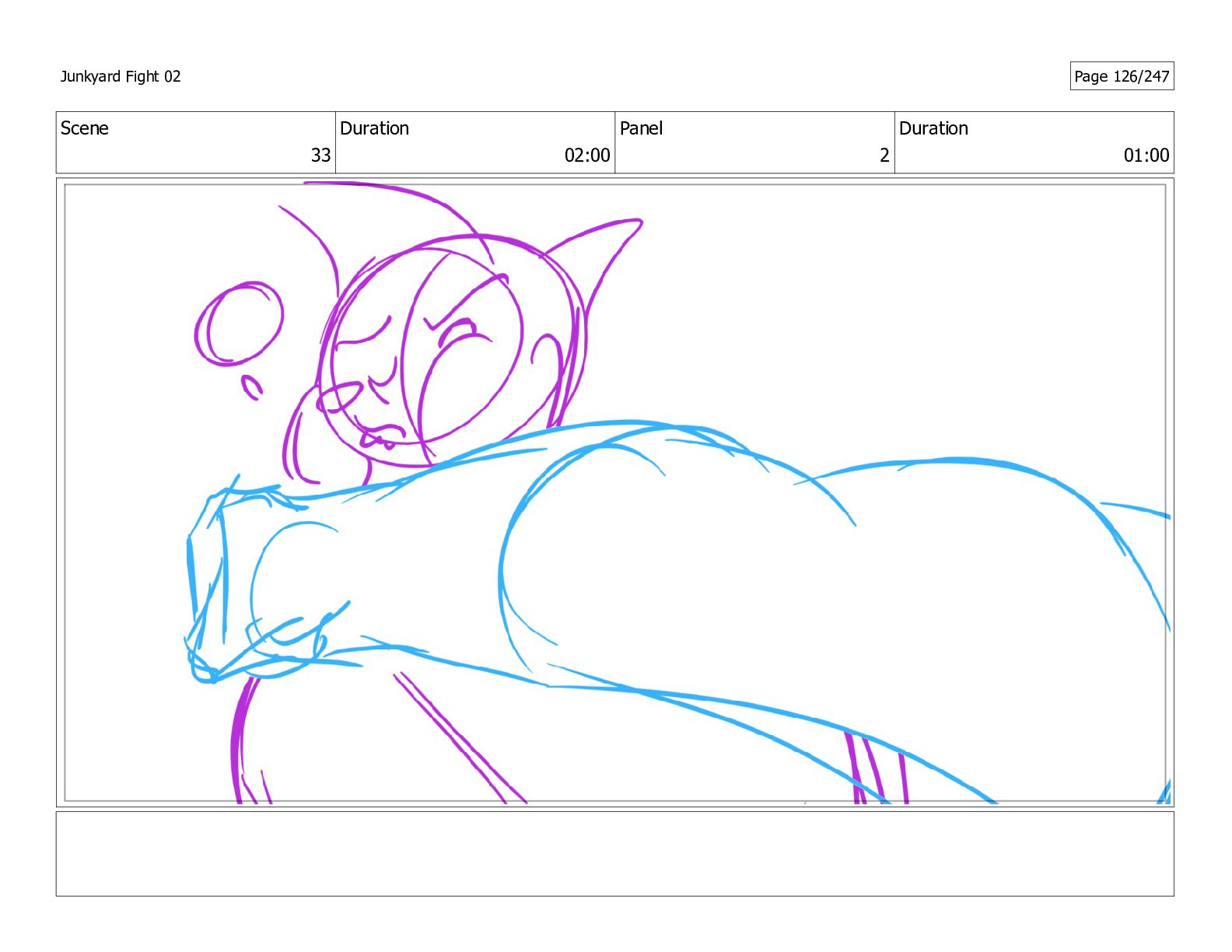Click the panel duration value '01:00'
This screenshot has height=952, width=1232.
click(x=1146, y=156)
